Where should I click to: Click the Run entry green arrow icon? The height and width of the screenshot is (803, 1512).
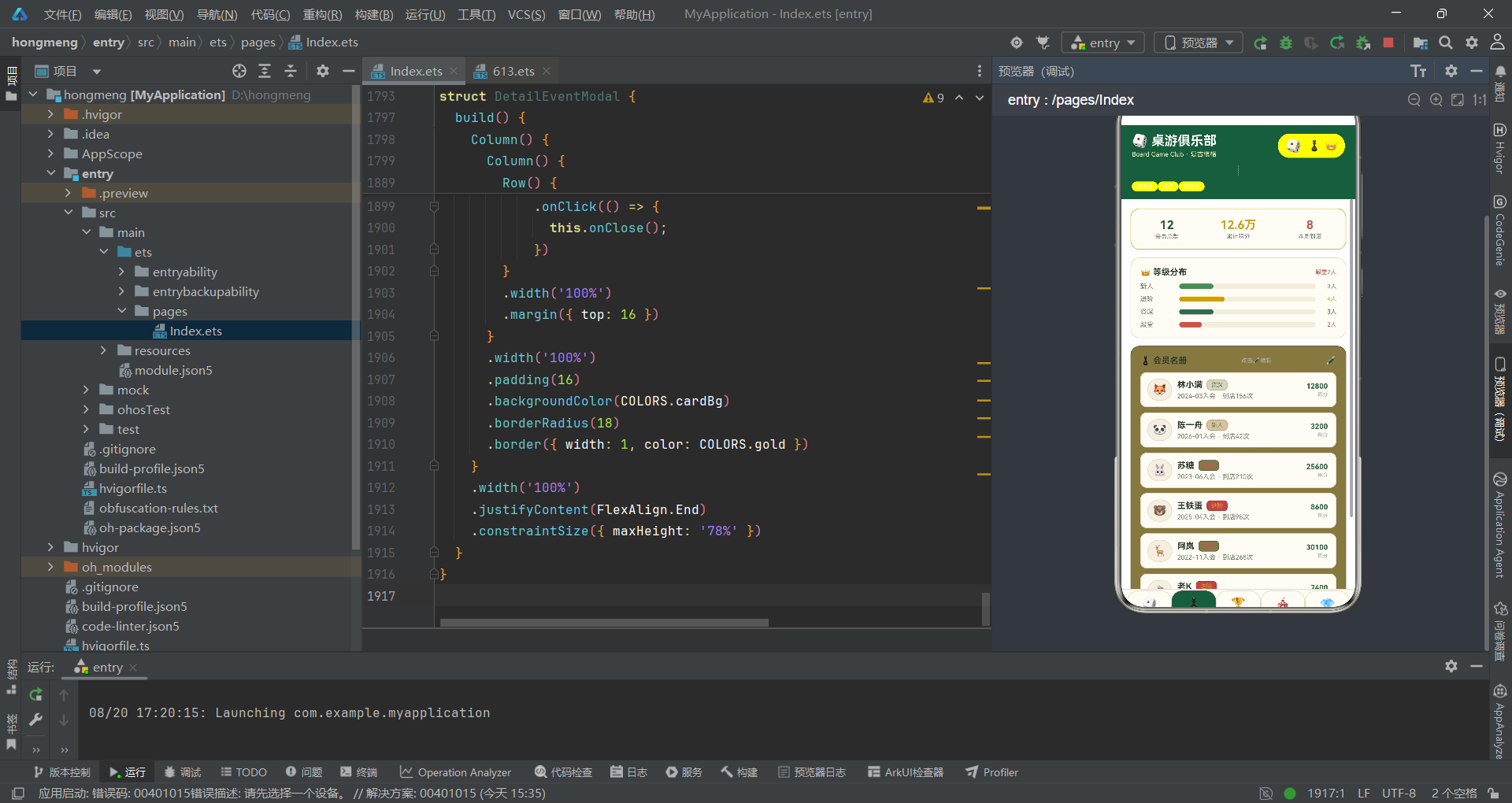[x=1261, y=43]
